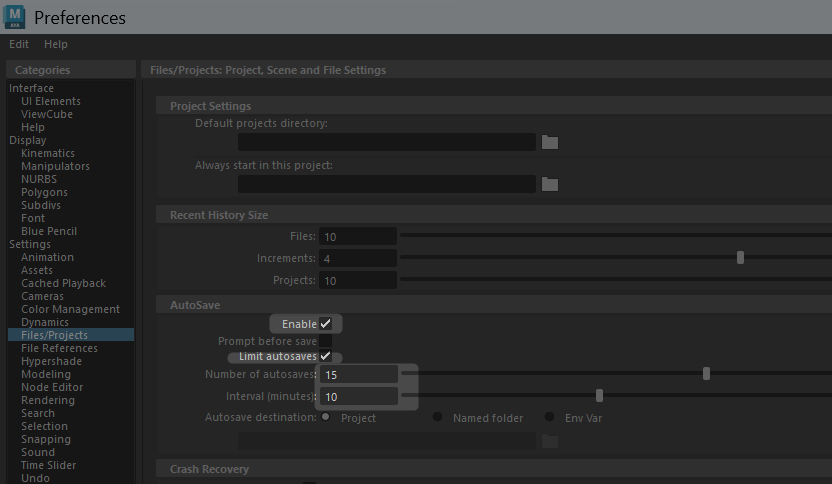Click the Maya app icon in title bar
This screenshot has height=484, width=832.
(14, 17)
